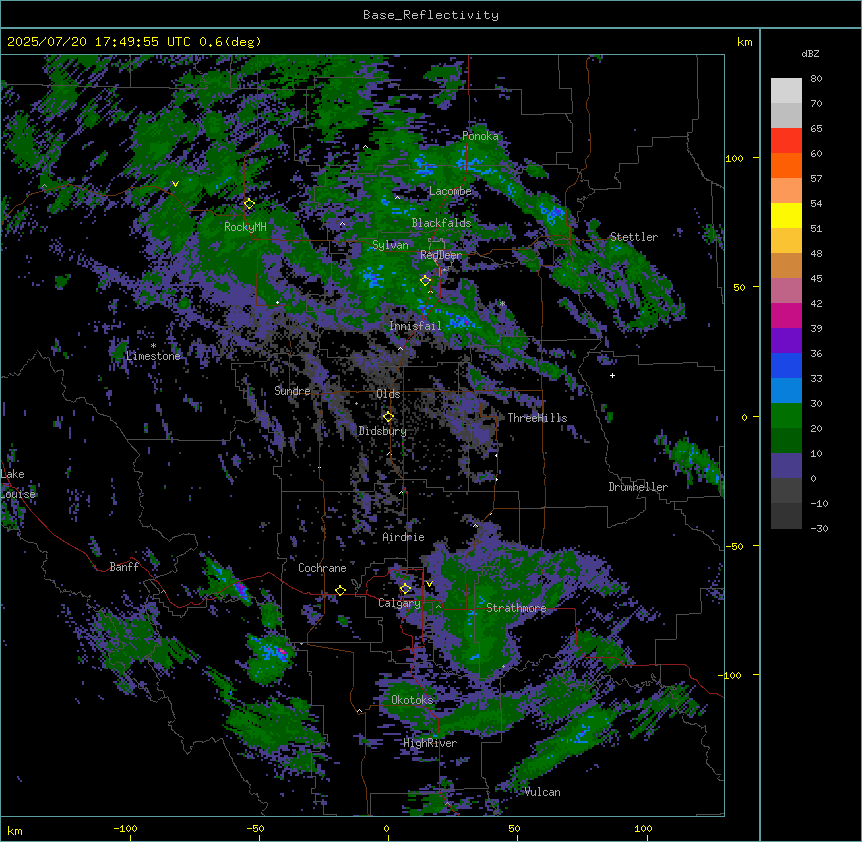
Task: Click the Stettler city label
Action: click(634, 237)
